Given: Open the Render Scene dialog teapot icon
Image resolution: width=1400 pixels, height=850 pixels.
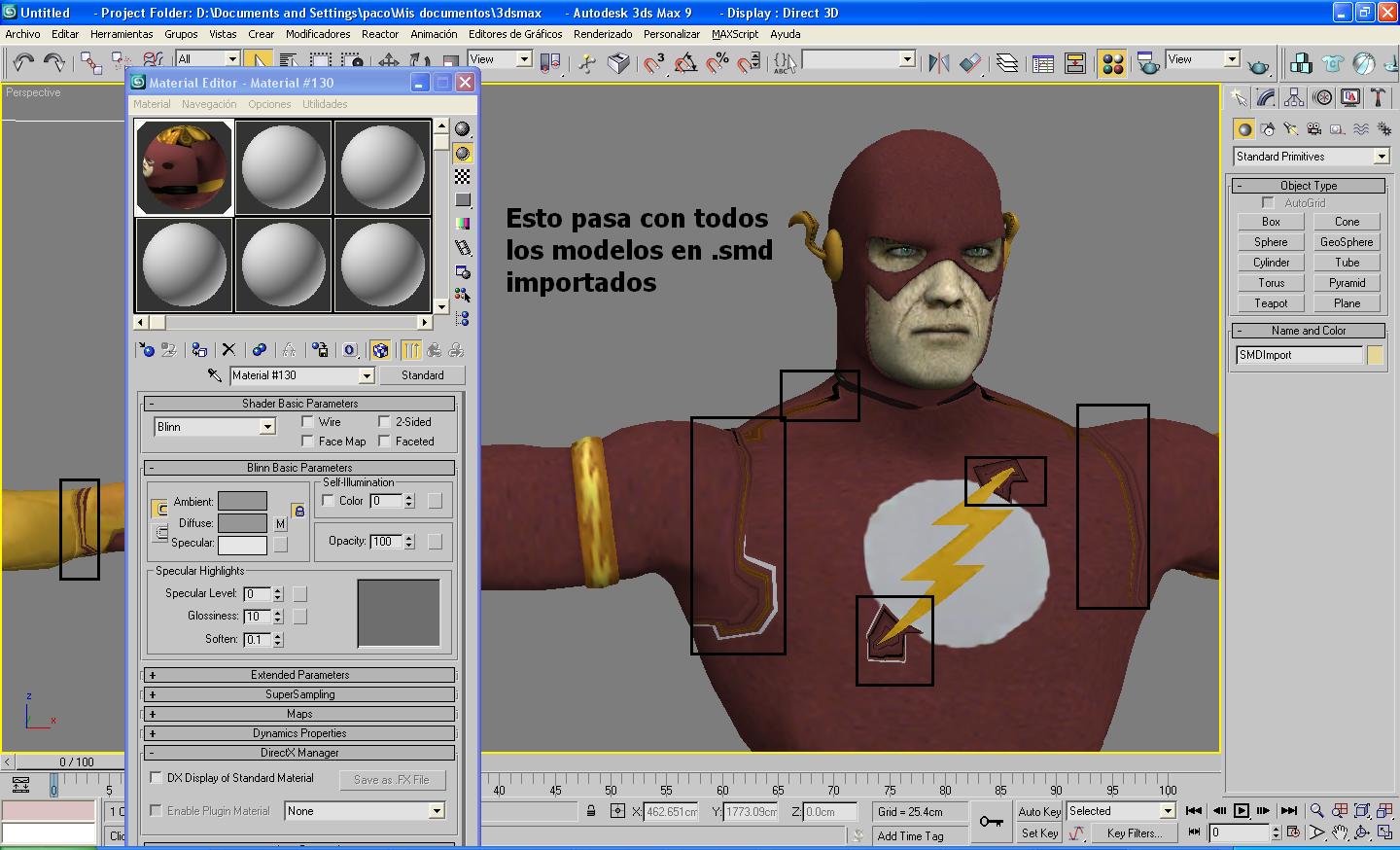Looking at the screenshot, I should [x=1148, y=63].
